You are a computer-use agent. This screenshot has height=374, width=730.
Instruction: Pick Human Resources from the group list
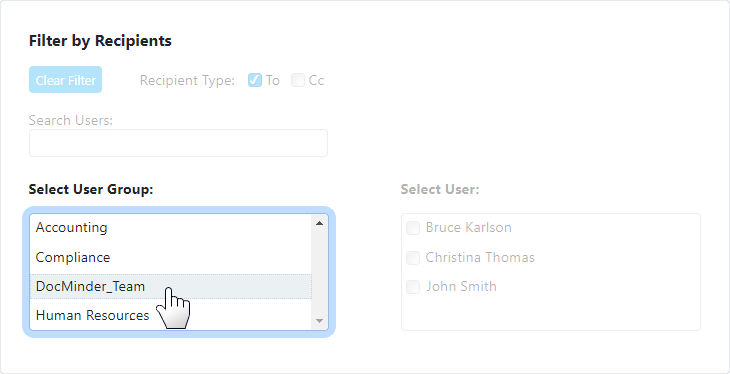tap(171, 315)
